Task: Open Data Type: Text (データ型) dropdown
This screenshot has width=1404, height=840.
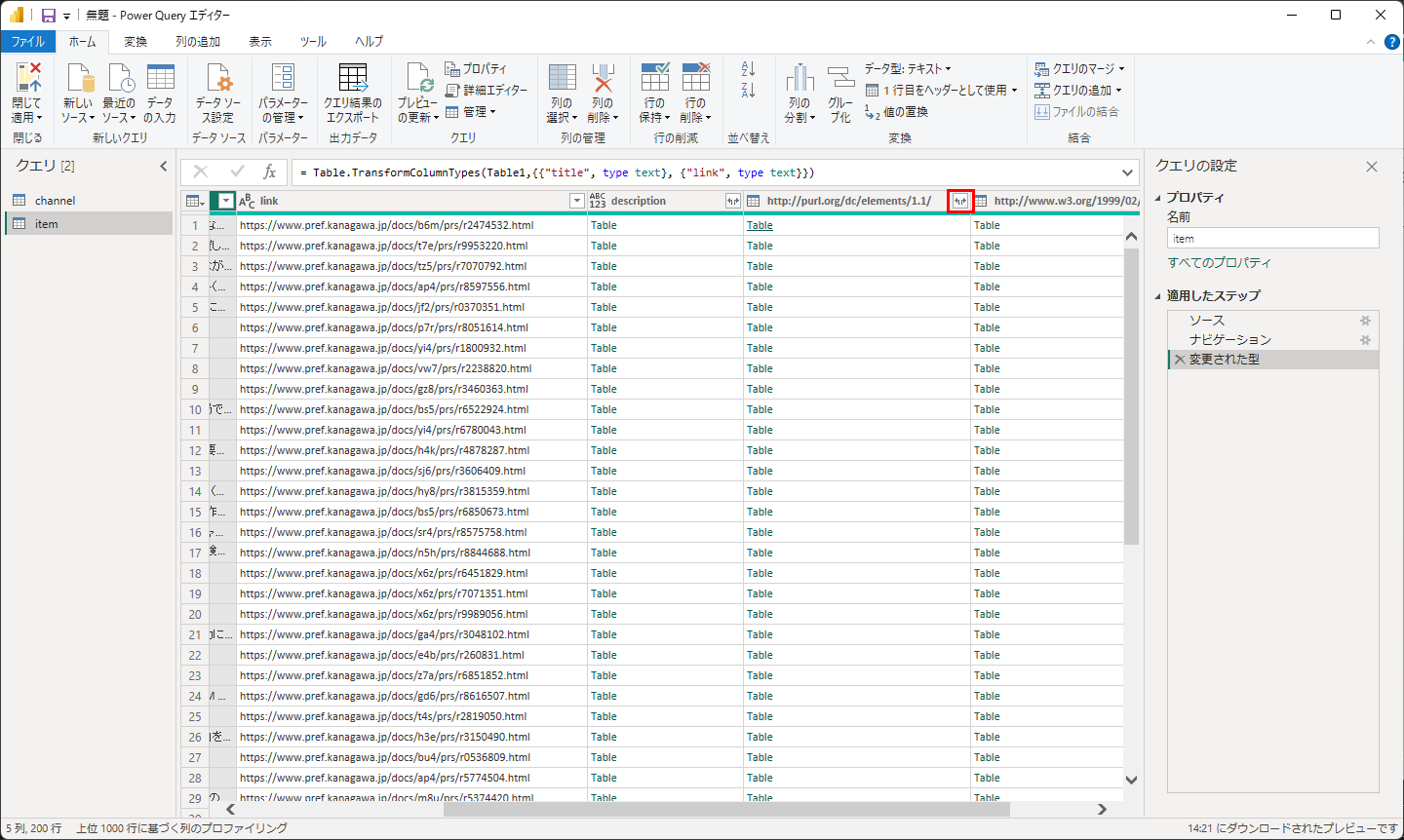Action: point(908,69)
